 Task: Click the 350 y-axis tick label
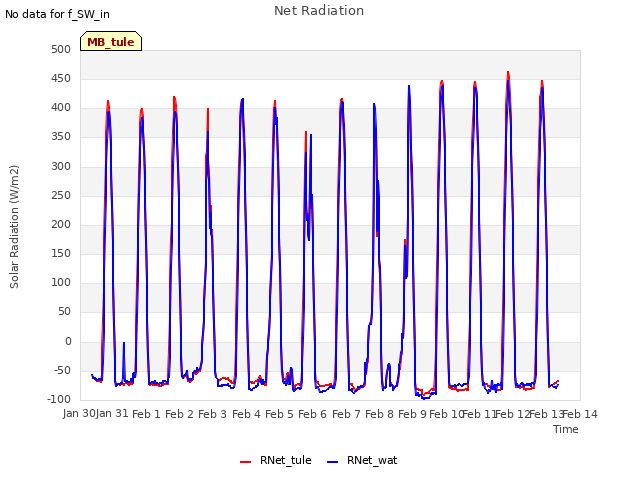[x=61, y=137]
